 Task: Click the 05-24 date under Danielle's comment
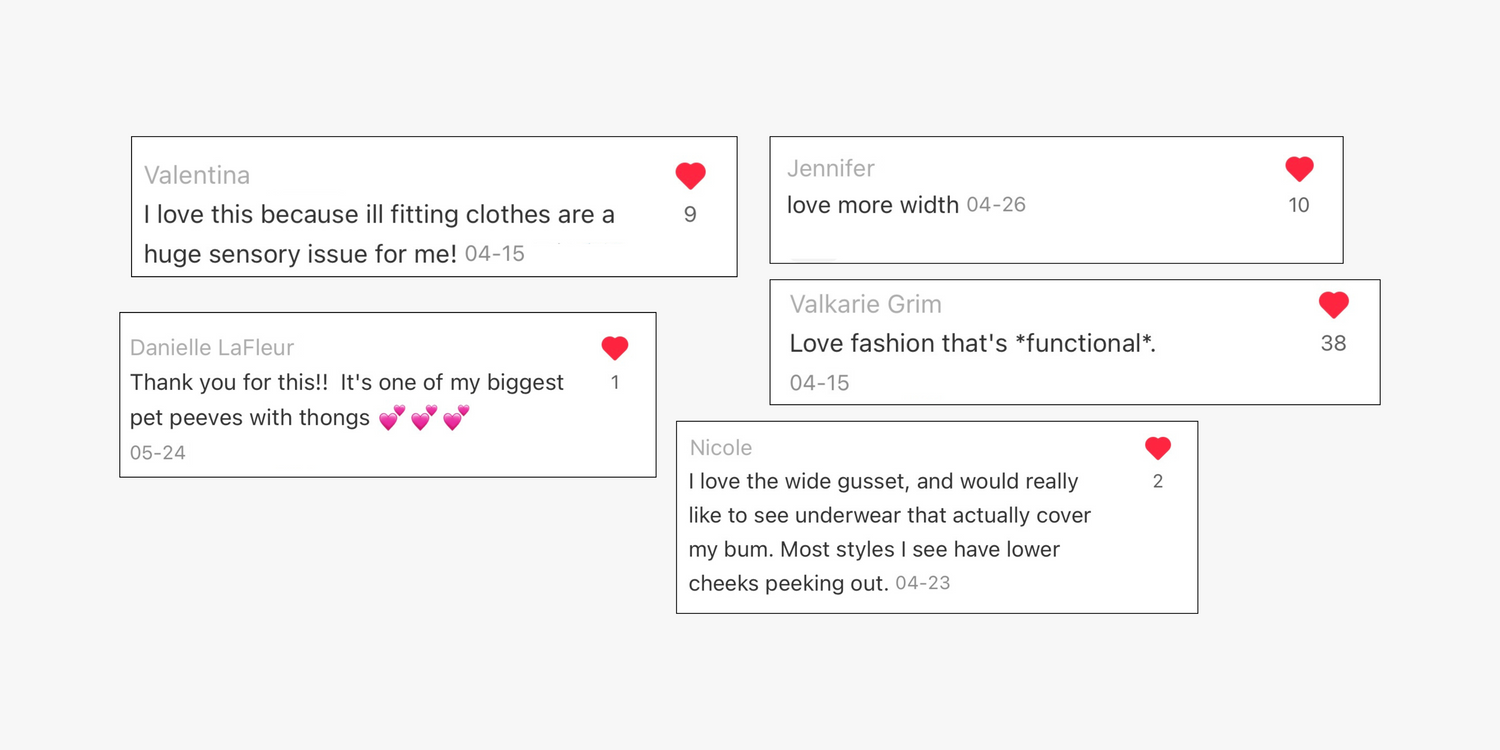coord(158,453)
